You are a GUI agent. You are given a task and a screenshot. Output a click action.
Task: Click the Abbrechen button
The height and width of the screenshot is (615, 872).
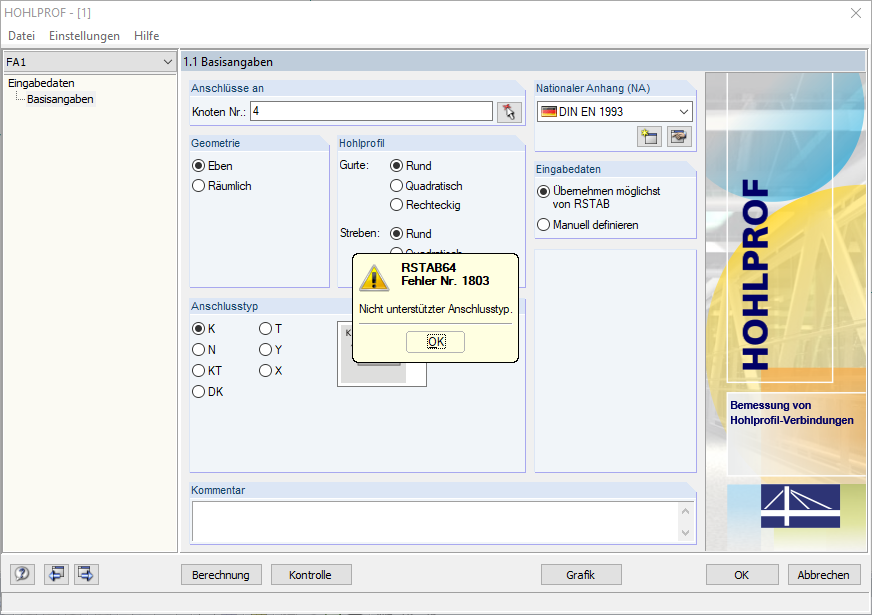824,575
